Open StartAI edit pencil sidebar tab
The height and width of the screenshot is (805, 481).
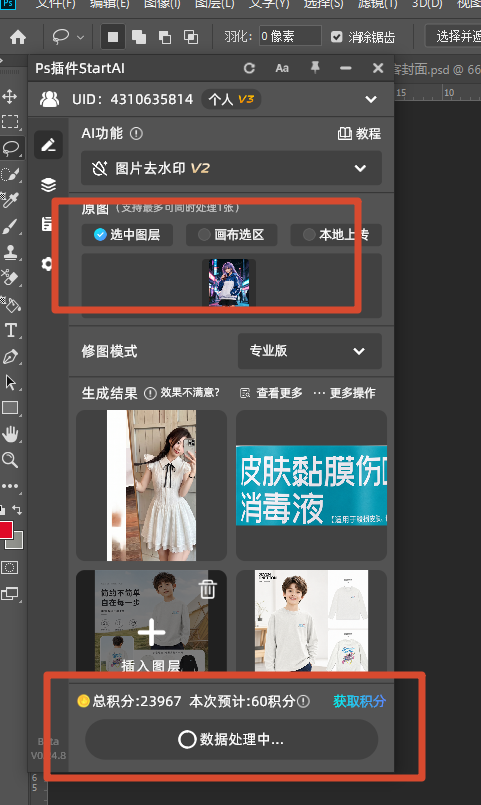click(x=49, y=145)
